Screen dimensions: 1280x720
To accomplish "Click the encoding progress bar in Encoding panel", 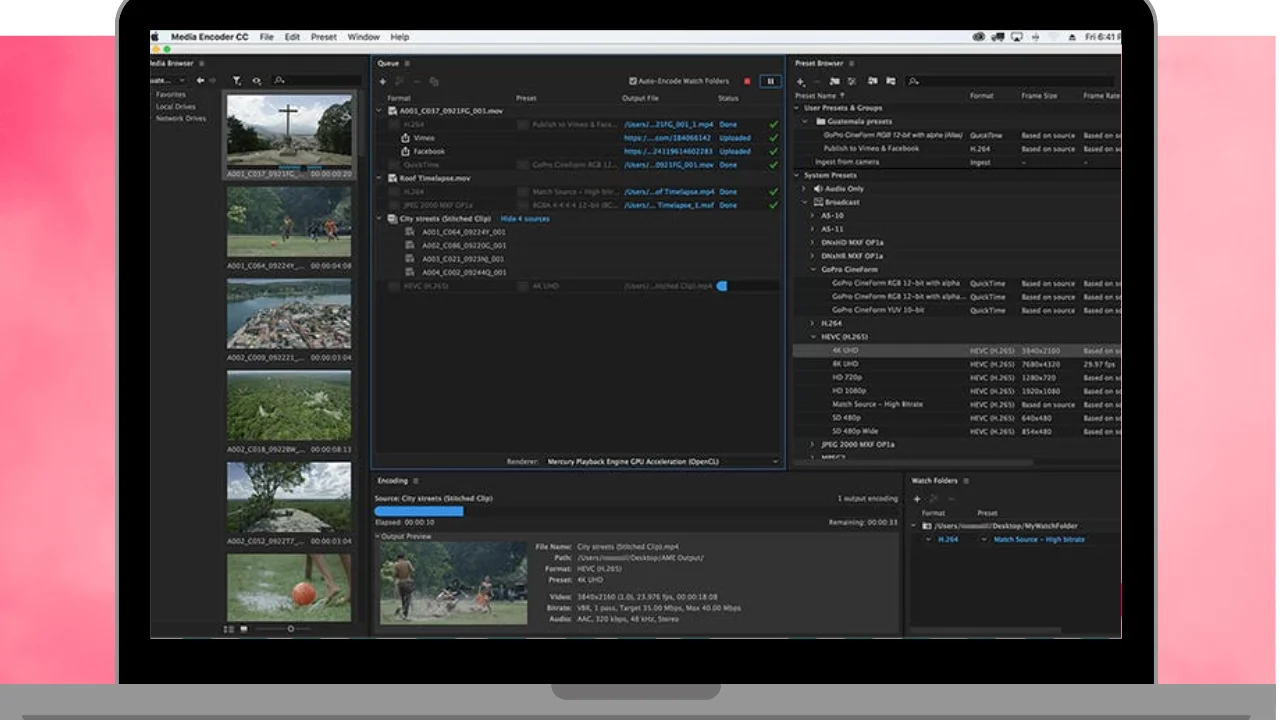I will 635,511.
